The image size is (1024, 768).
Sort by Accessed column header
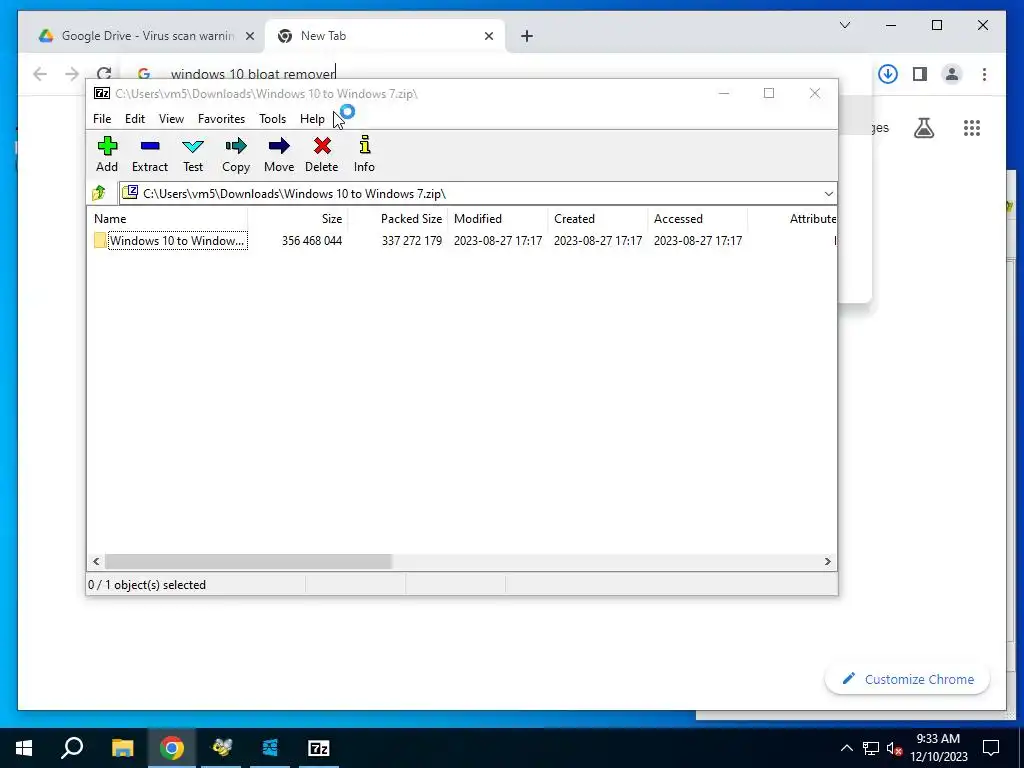tap(697, 219)
